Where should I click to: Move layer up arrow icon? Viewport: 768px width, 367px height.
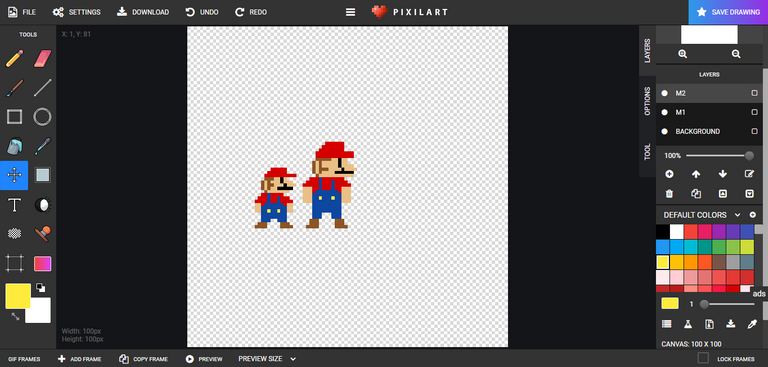click(696, 174)
